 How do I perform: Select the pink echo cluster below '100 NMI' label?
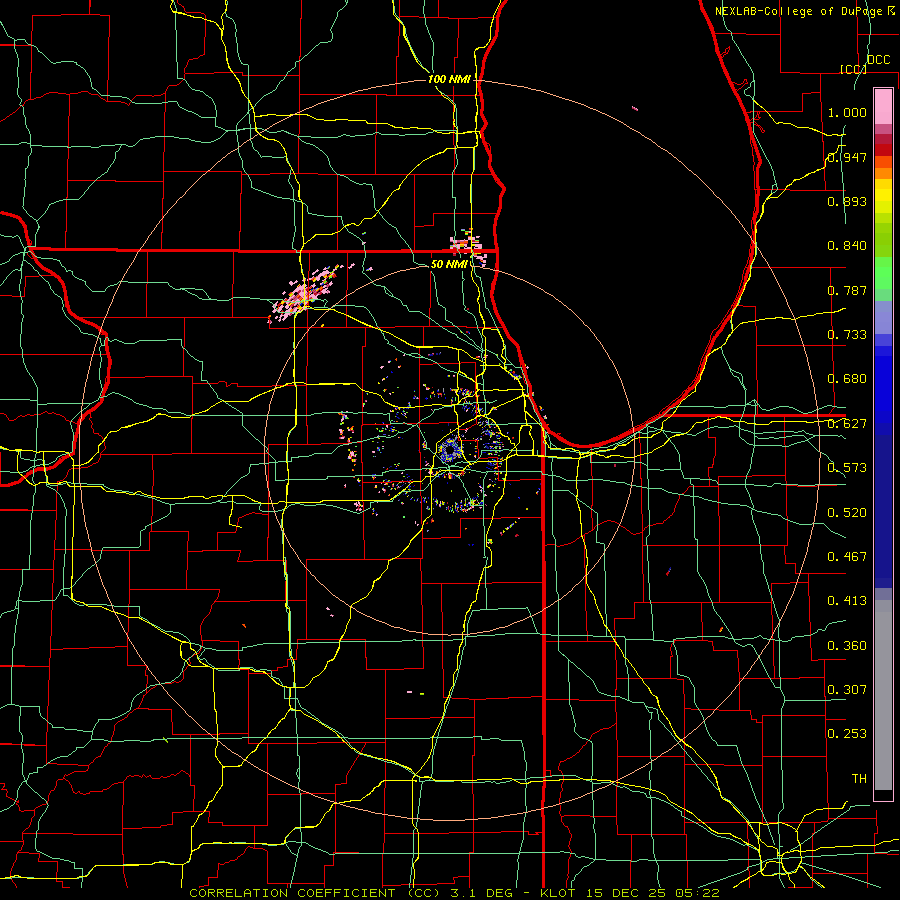(468, 246)
